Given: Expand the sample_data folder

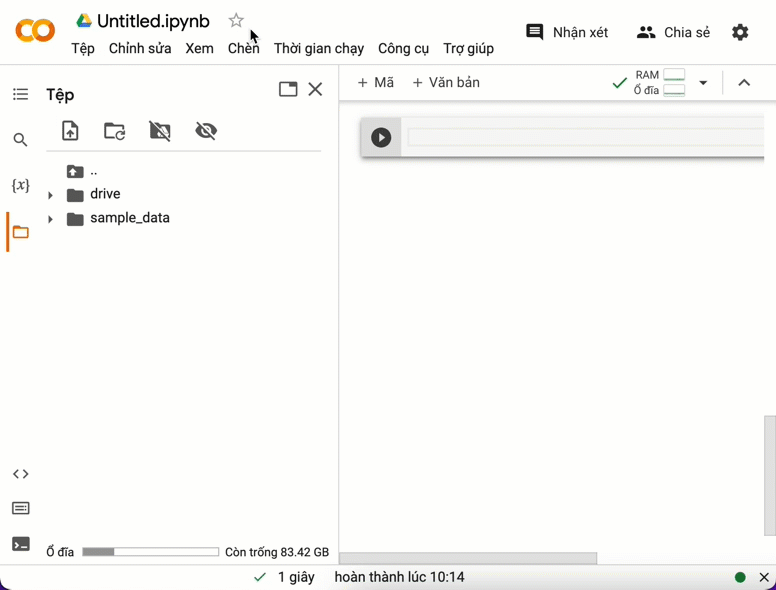Looking at the screenshot, I should (50, 219).
